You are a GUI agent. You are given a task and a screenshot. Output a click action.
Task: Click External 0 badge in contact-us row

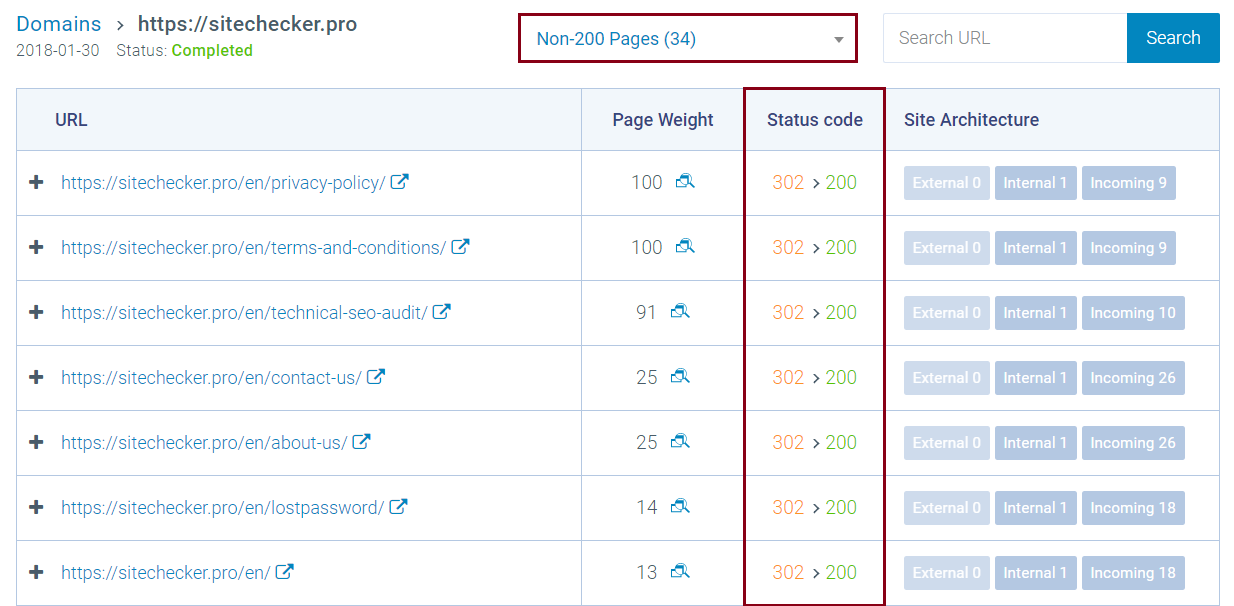[947, 378]
